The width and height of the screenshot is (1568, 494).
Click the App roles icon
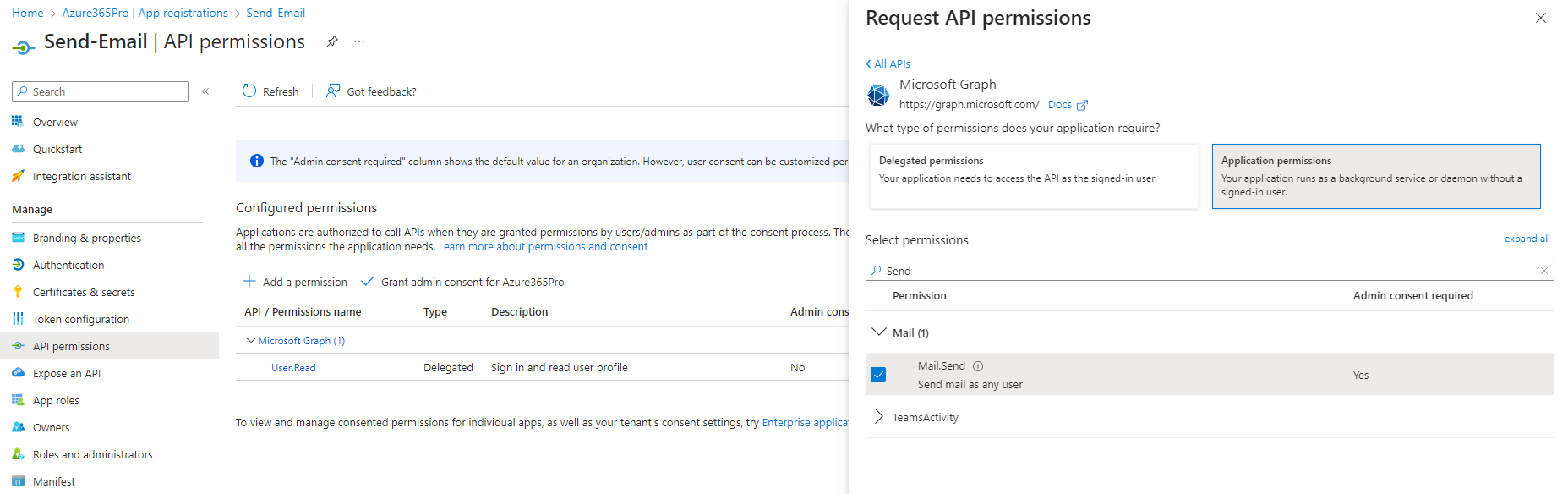(x=18, y=400)
